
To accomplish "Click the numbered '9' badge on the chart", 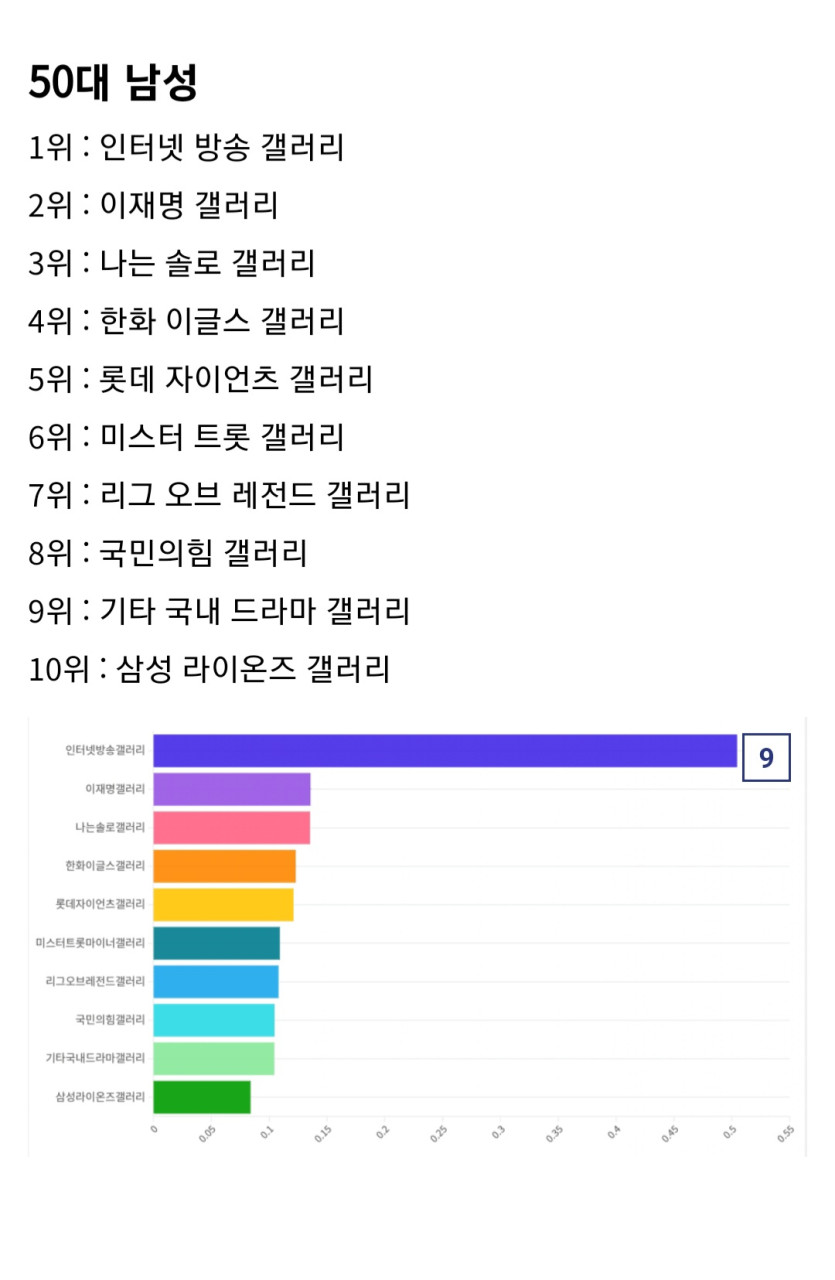I will pyautogui.click(x=766, y=758).
